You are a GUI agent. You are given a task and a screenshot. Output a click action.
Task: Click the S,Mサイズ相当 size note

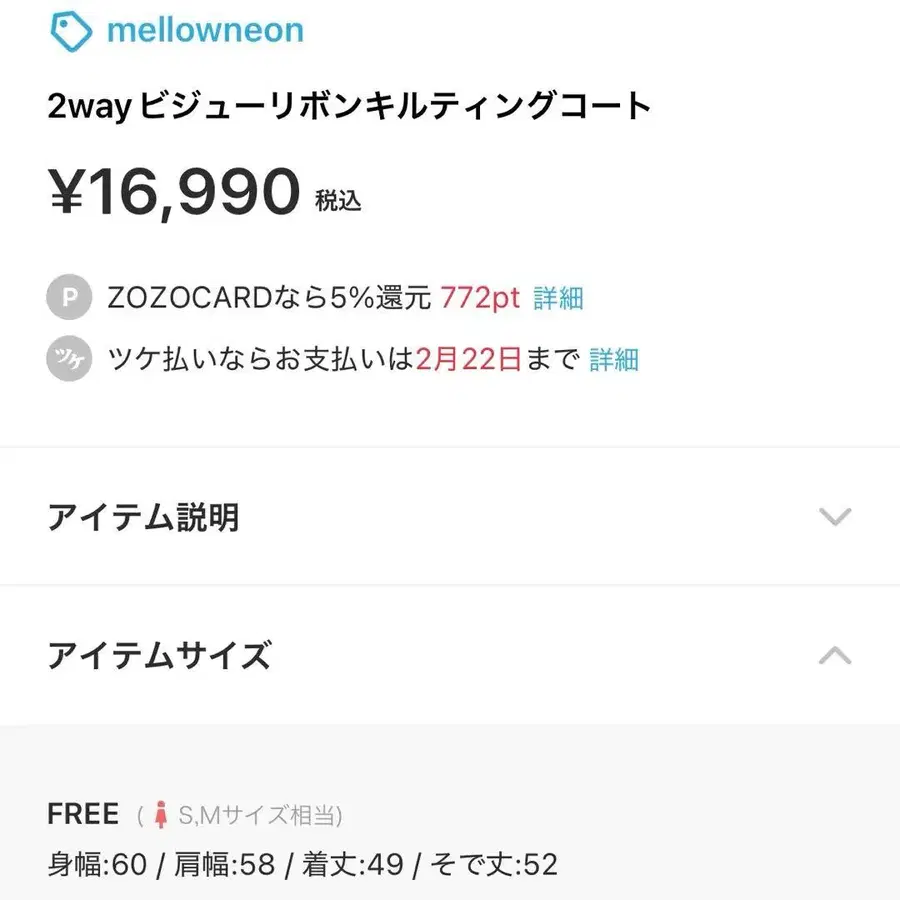[258, 814]
